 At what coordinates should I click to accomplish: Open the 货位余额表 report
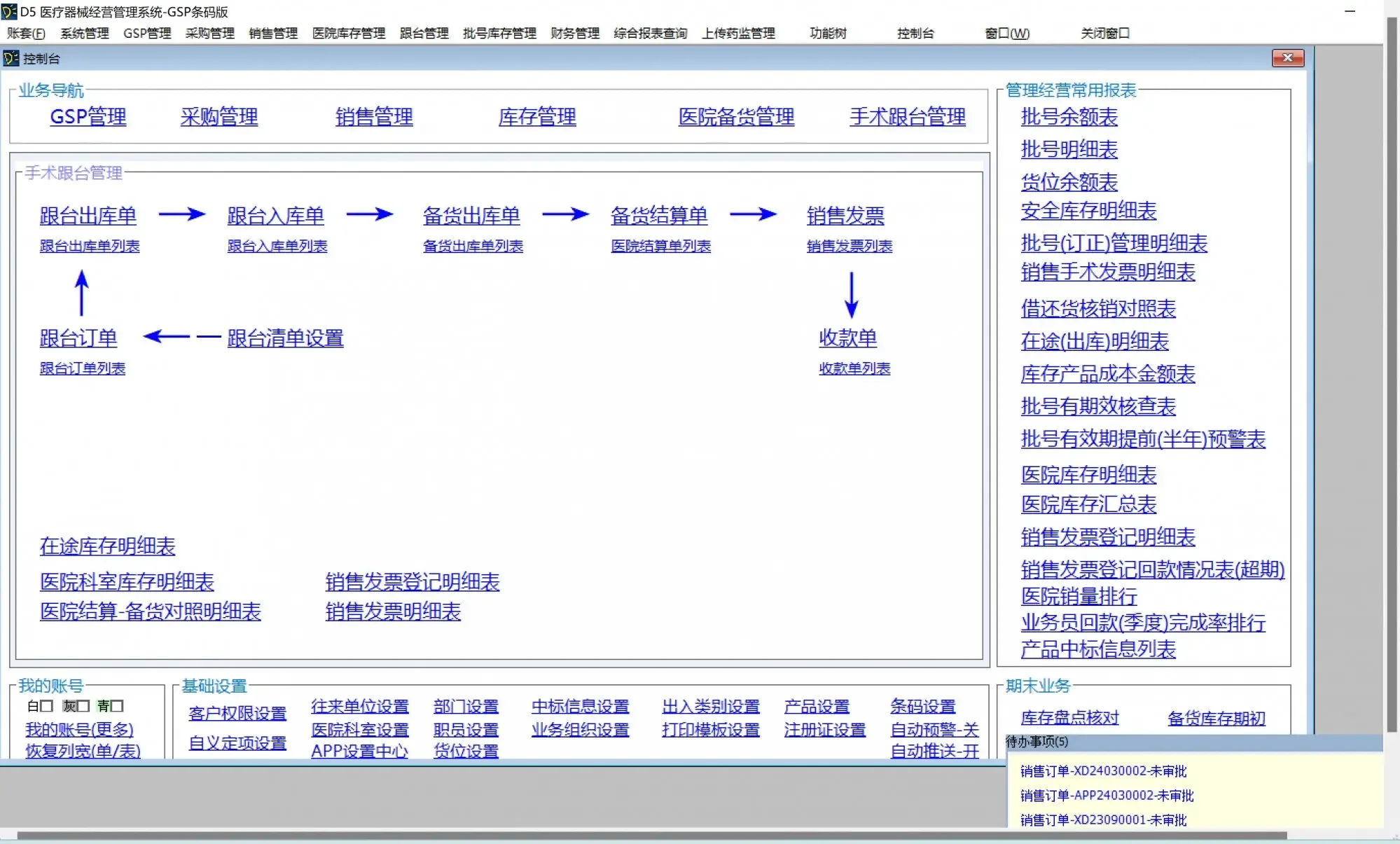click(1069, 182)
